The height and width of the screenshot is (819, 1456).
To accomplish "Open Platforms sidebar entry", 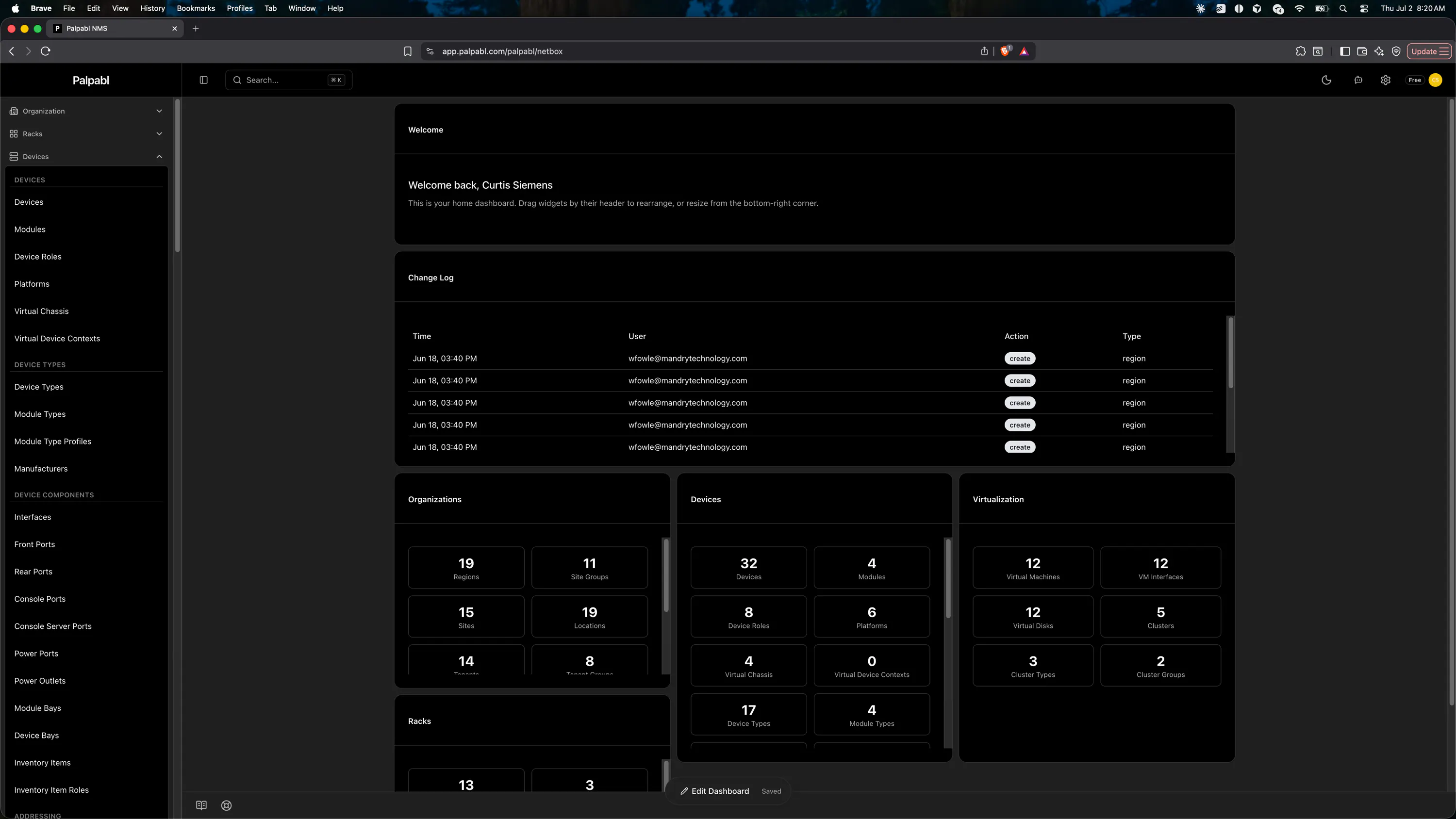I will click(32, 284).
